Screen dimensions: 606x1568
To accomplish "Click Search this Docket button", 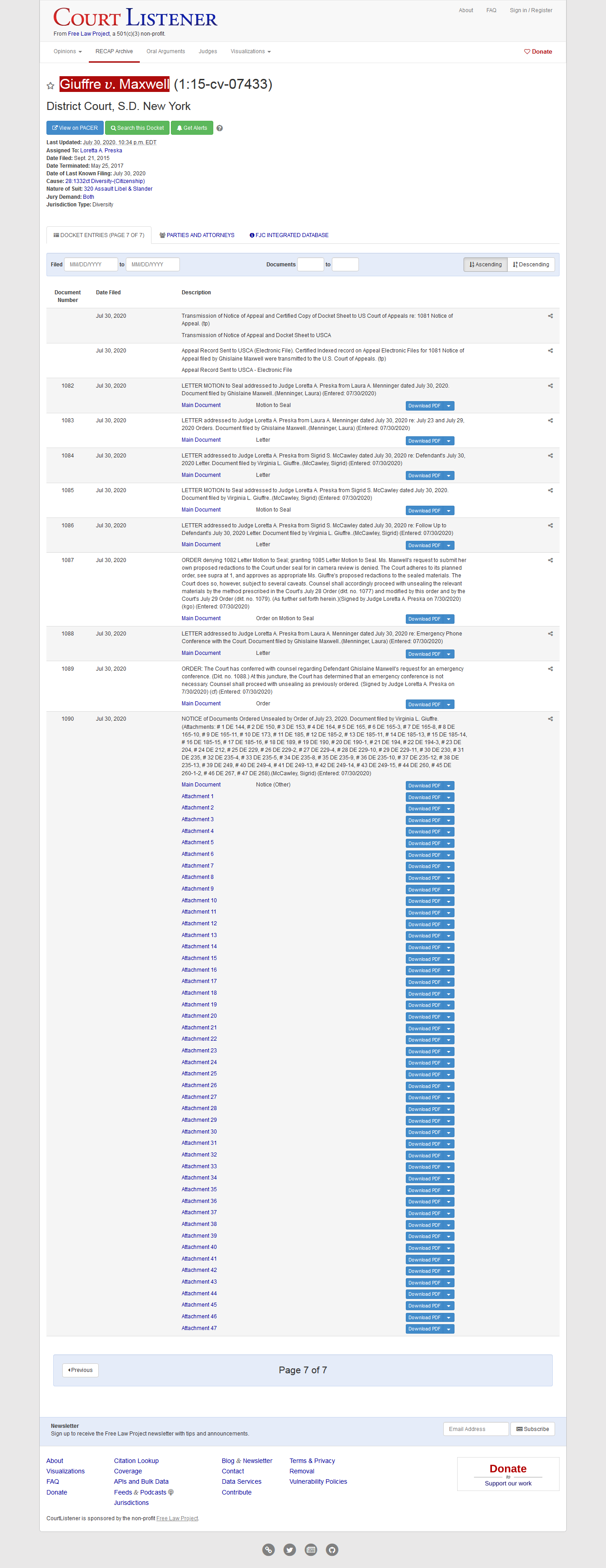I will pyautogui.click(x=137, y=128).
